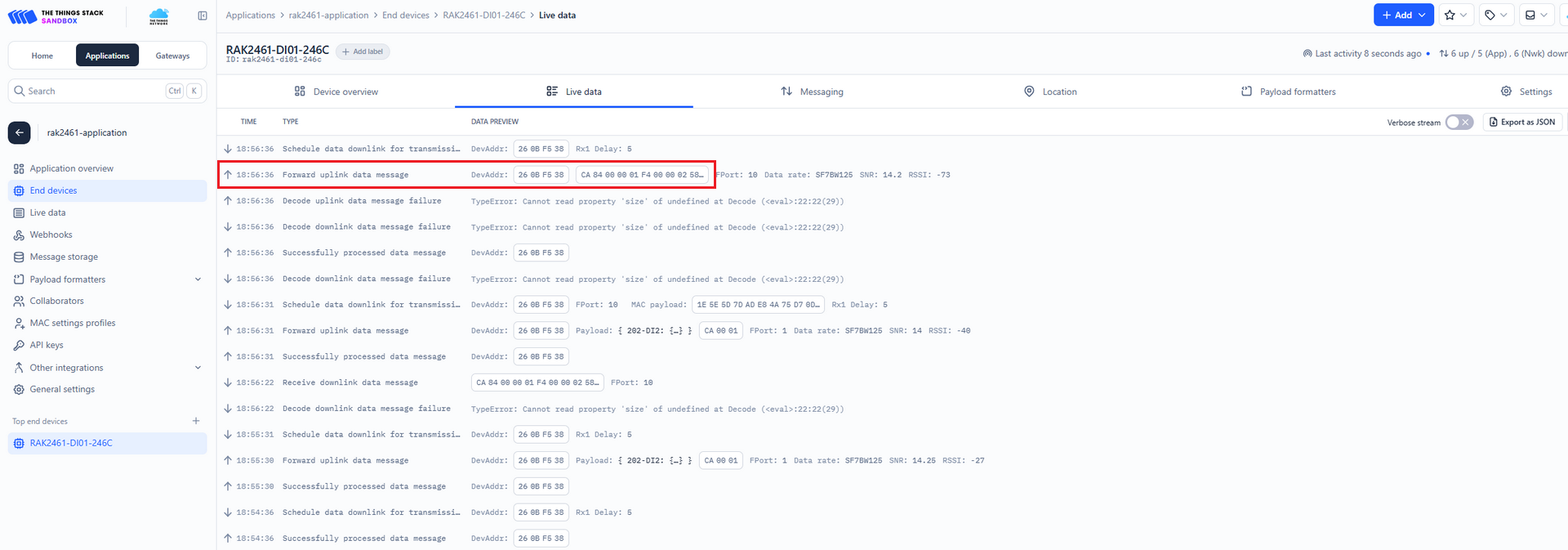
Task: Click the star bookmarks icon
Action: (1454, 15)
